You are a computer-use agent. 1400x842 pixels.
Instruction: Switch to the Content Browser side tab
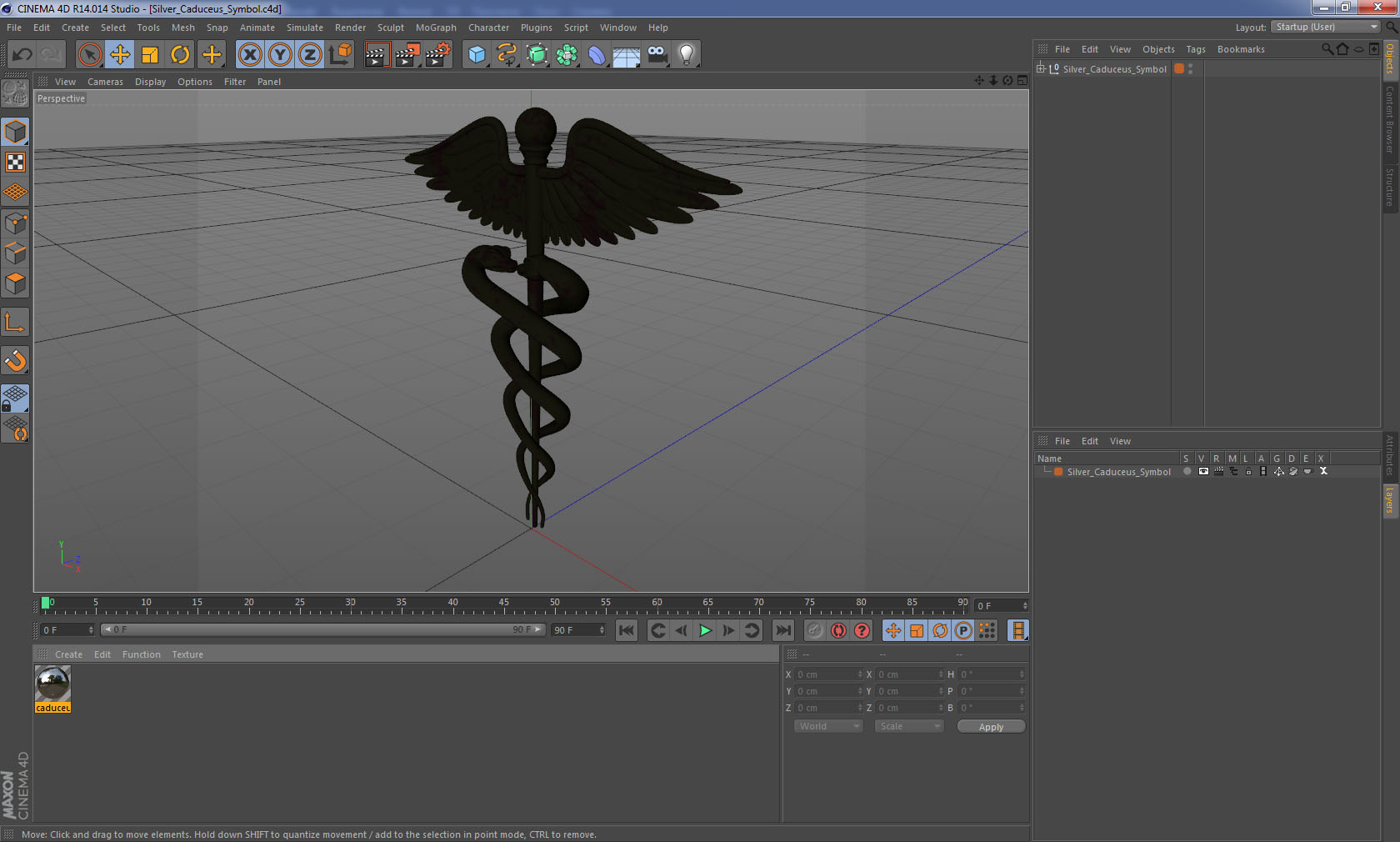tap(1390, 119)
